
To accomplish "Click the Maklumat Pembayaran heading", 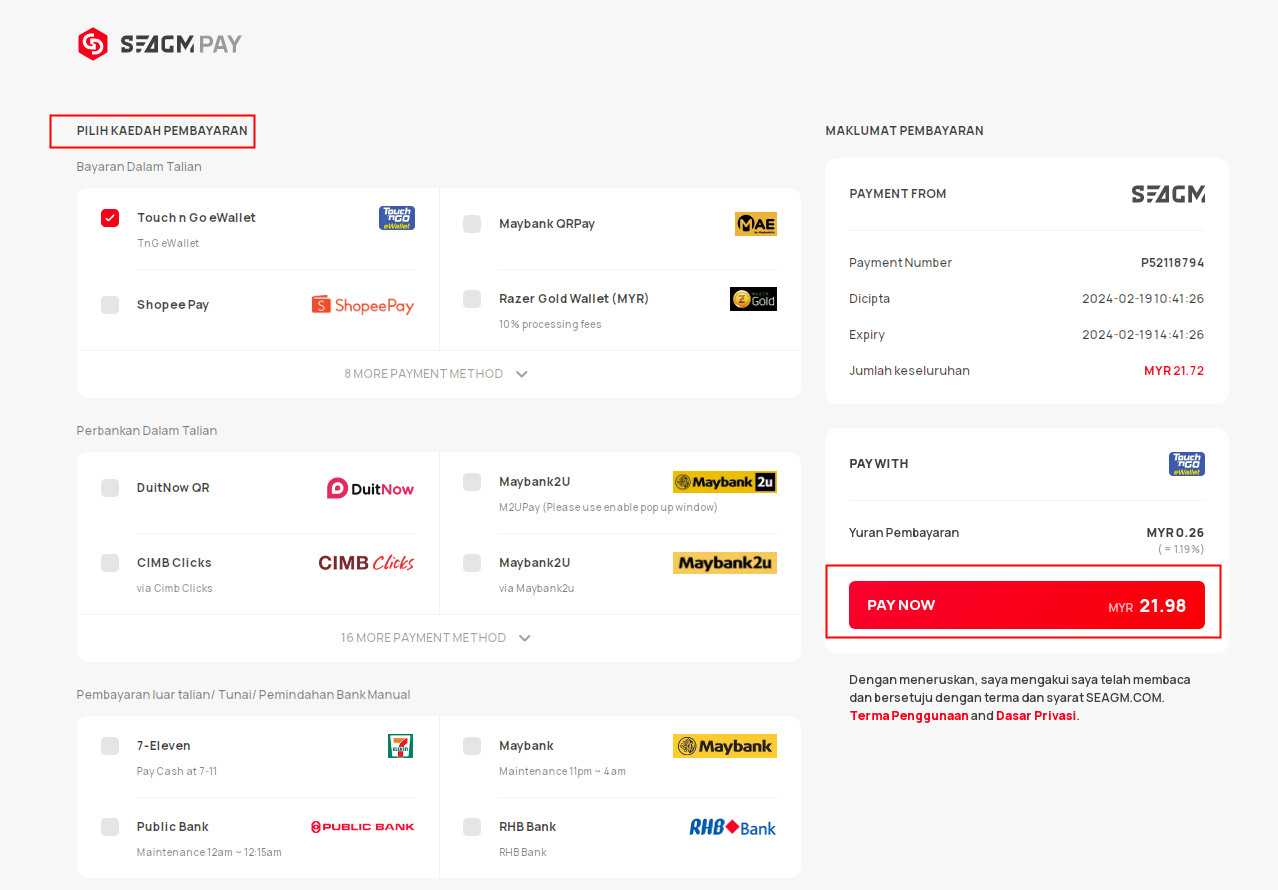I will [x=904, y=131].
